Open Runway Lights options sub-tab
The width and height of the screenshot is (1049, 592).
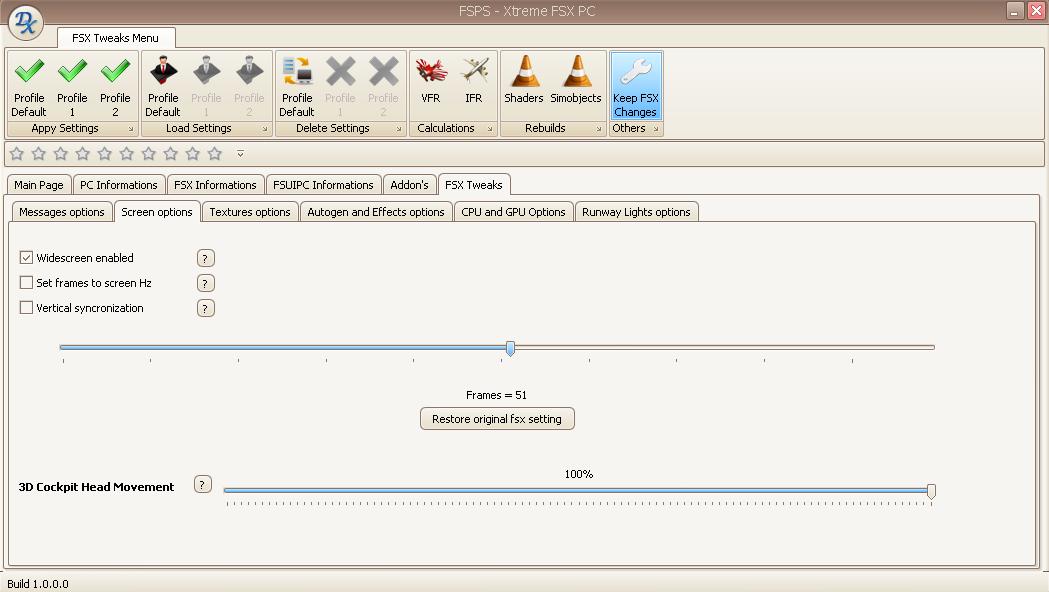(x=636, y=212)
